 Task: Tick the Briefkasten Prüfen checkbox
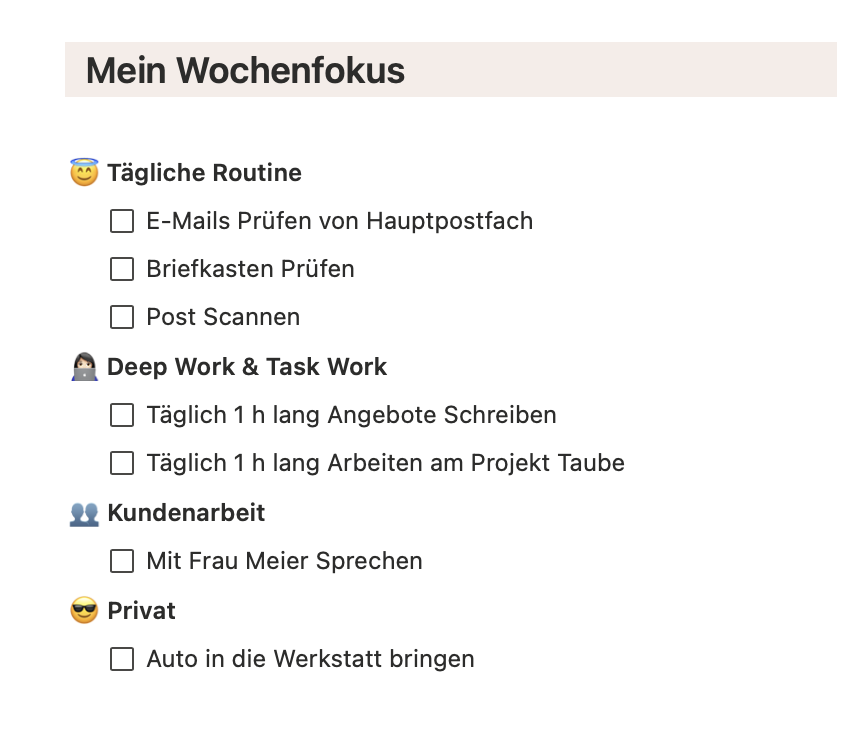121,268
